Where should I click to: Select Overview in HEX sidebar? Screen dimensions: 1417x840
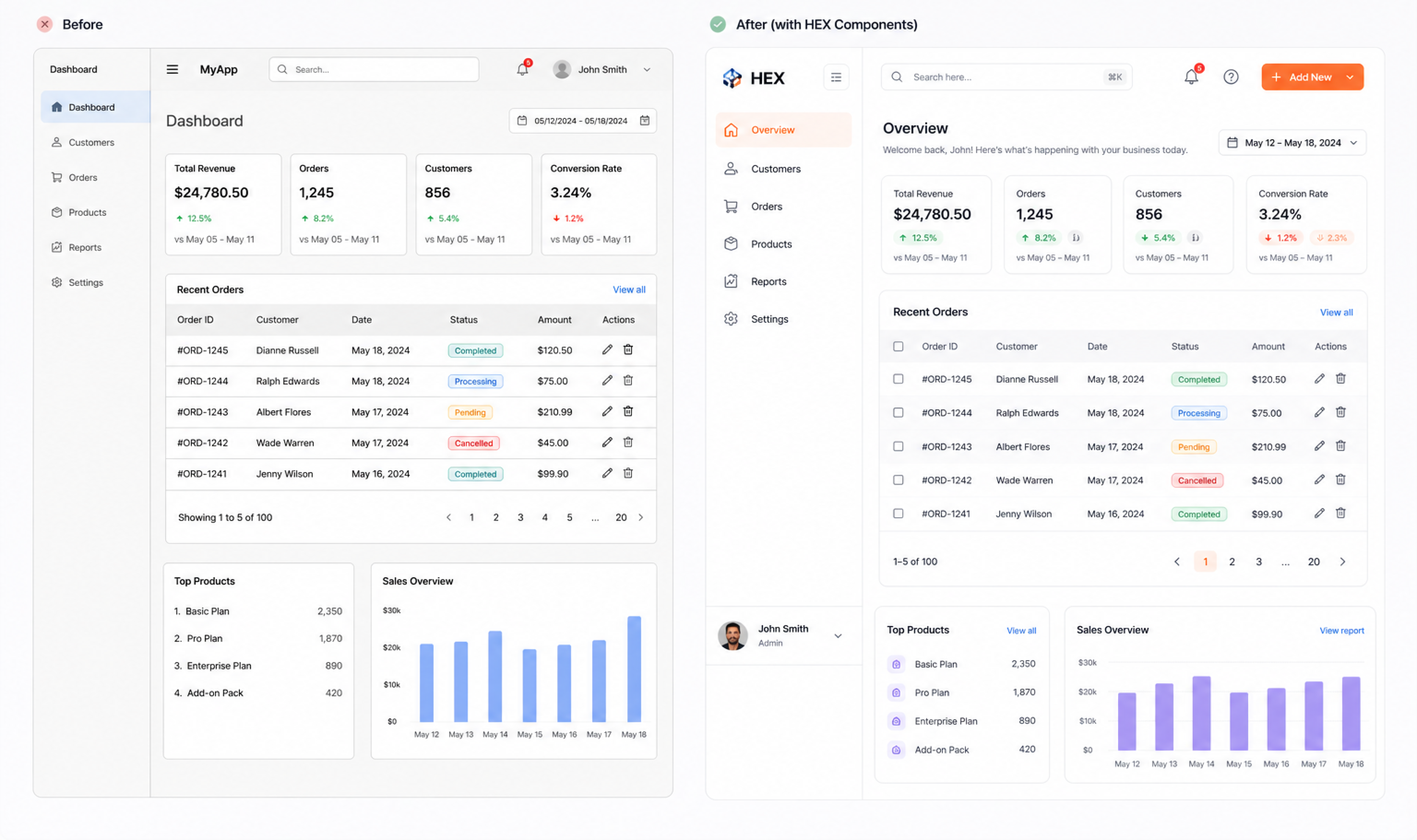[x=783, y=130]
